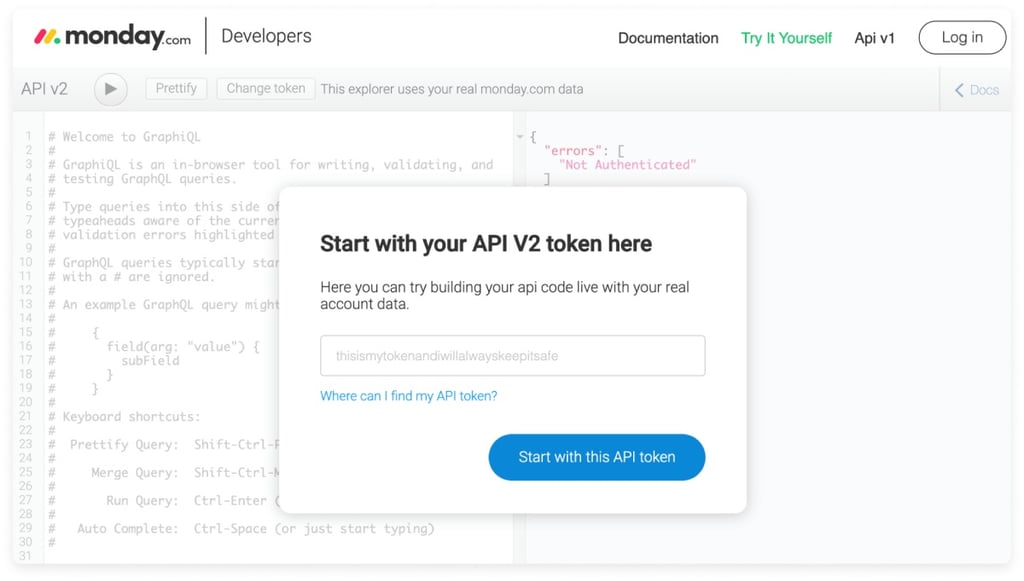The width and height of the screenshot is (1024, 581).
Task: Switch to Try It Yourself
Action: 786,38
